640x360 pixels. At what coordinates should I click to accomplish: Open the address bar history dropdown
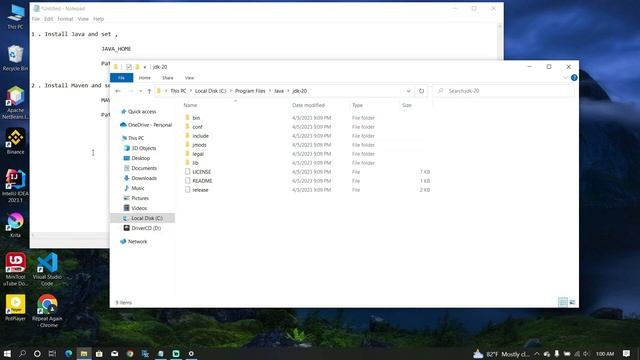(409, 91)
